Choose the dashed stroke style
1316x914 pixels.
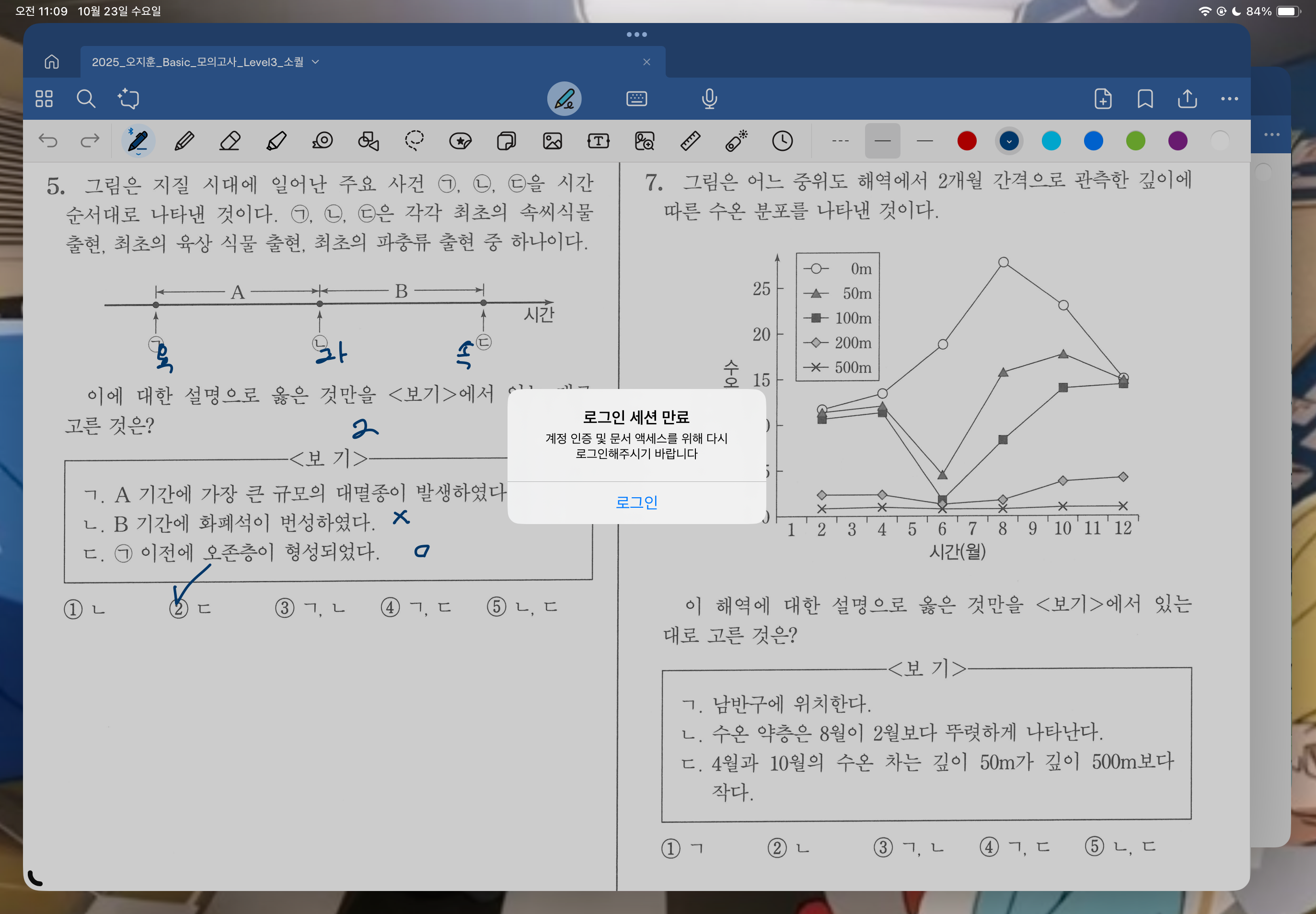[x=840, y=141]
